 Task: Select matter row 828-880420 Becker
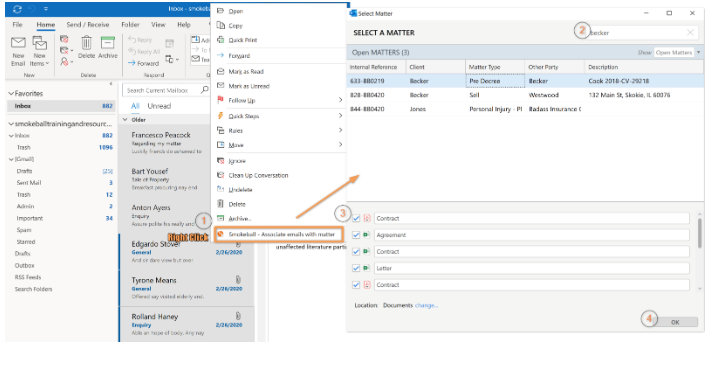[x=525, y=95]
